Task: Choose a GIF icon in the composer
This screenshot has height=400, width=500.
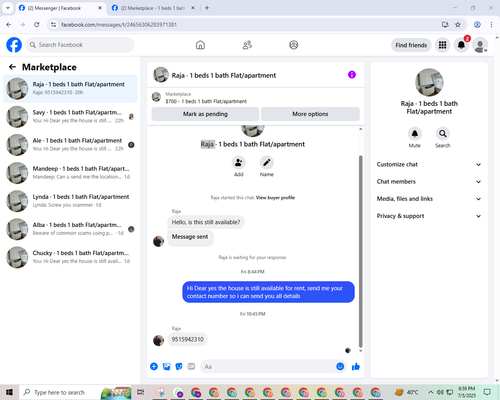Action: 191,367
